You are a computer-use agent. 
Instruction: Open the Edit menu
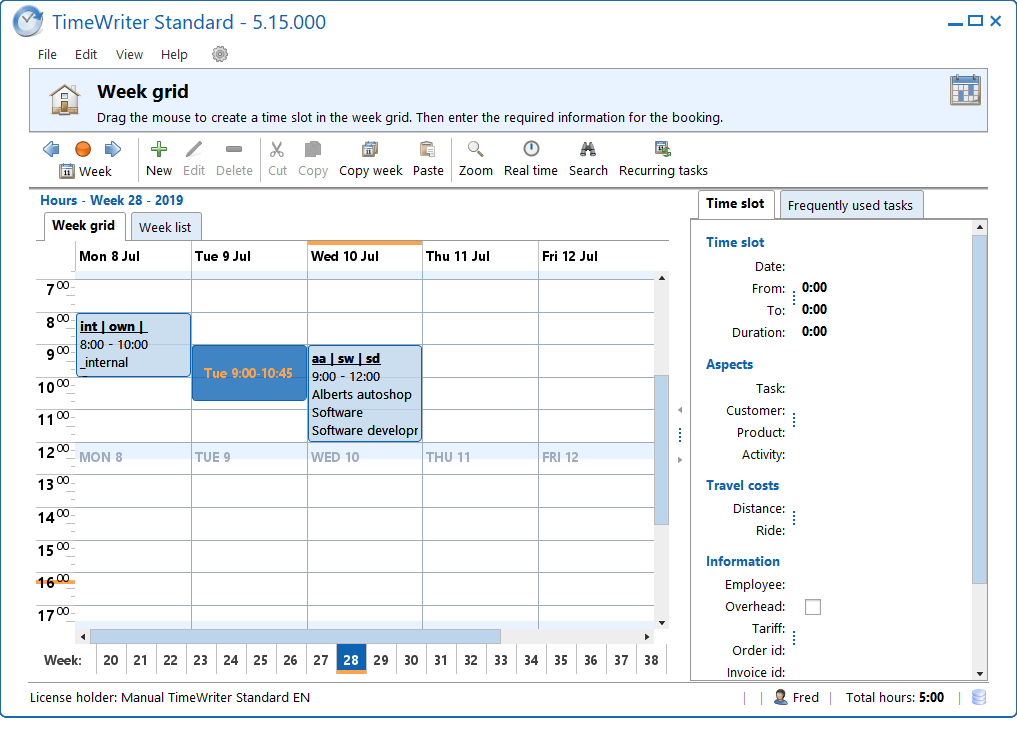click(x=86, y=55)
